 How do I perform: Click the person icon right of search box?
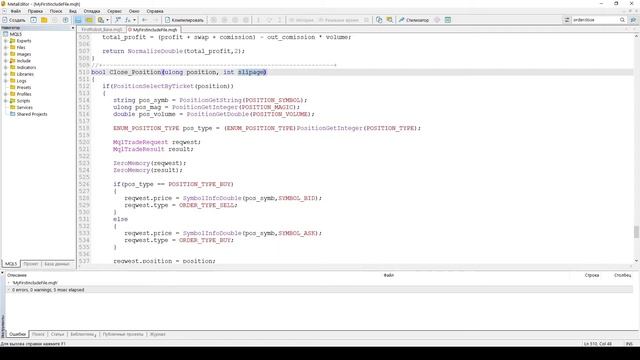633,20
